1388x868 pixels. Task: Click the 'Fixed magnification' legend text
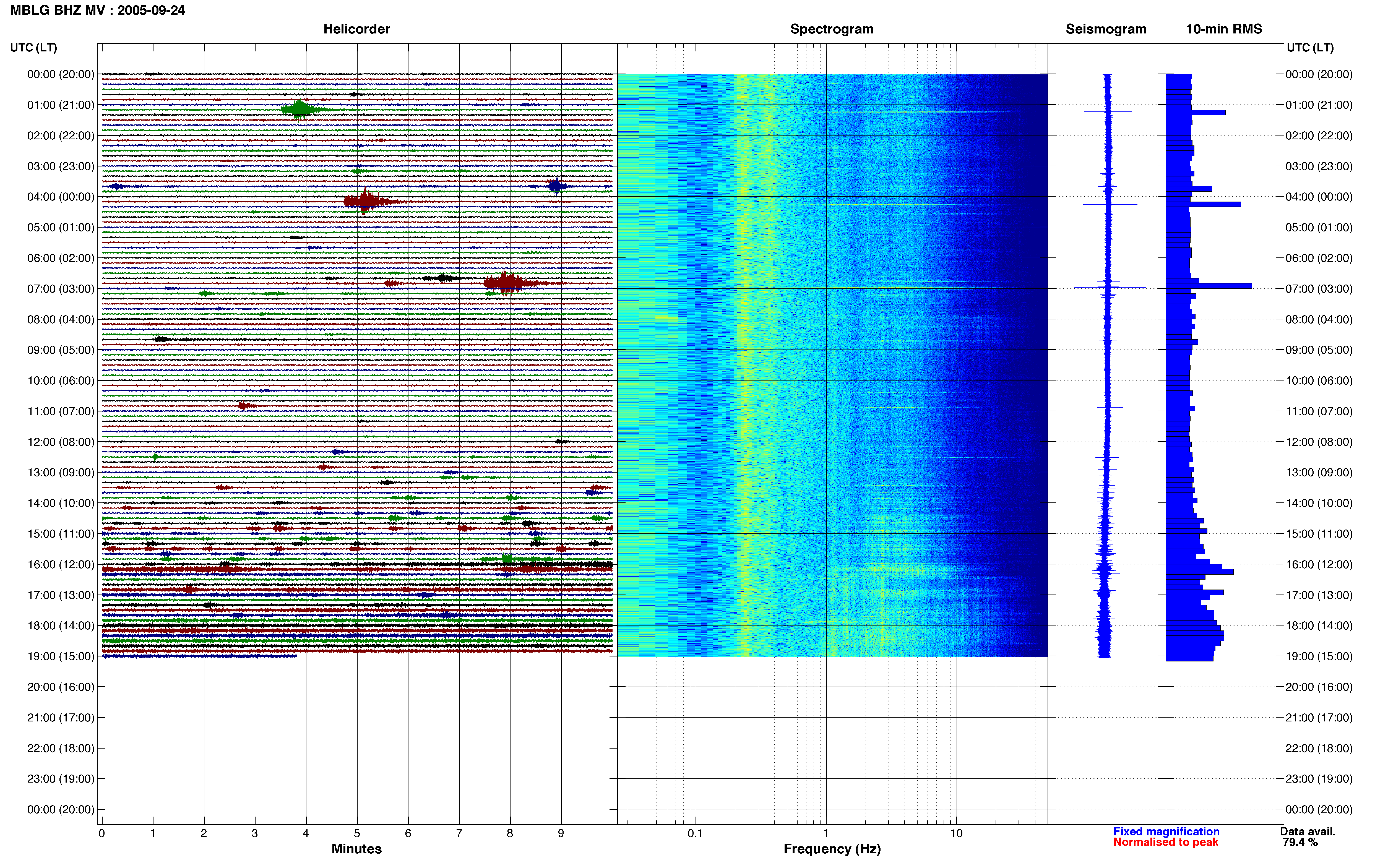click(x=1166, y=831)
